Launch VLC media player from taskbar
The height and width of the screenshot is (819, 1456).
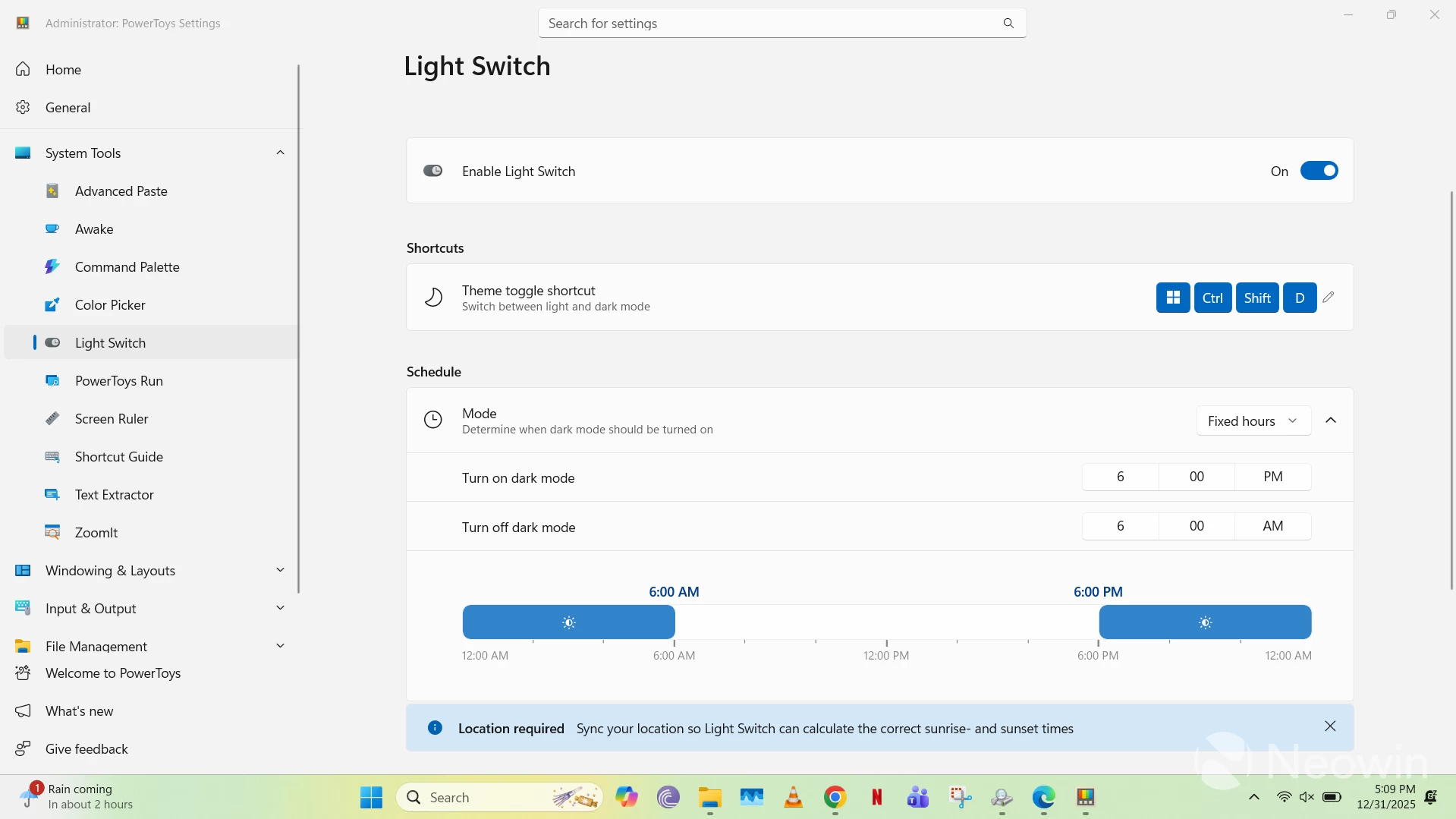coord(793,797)
